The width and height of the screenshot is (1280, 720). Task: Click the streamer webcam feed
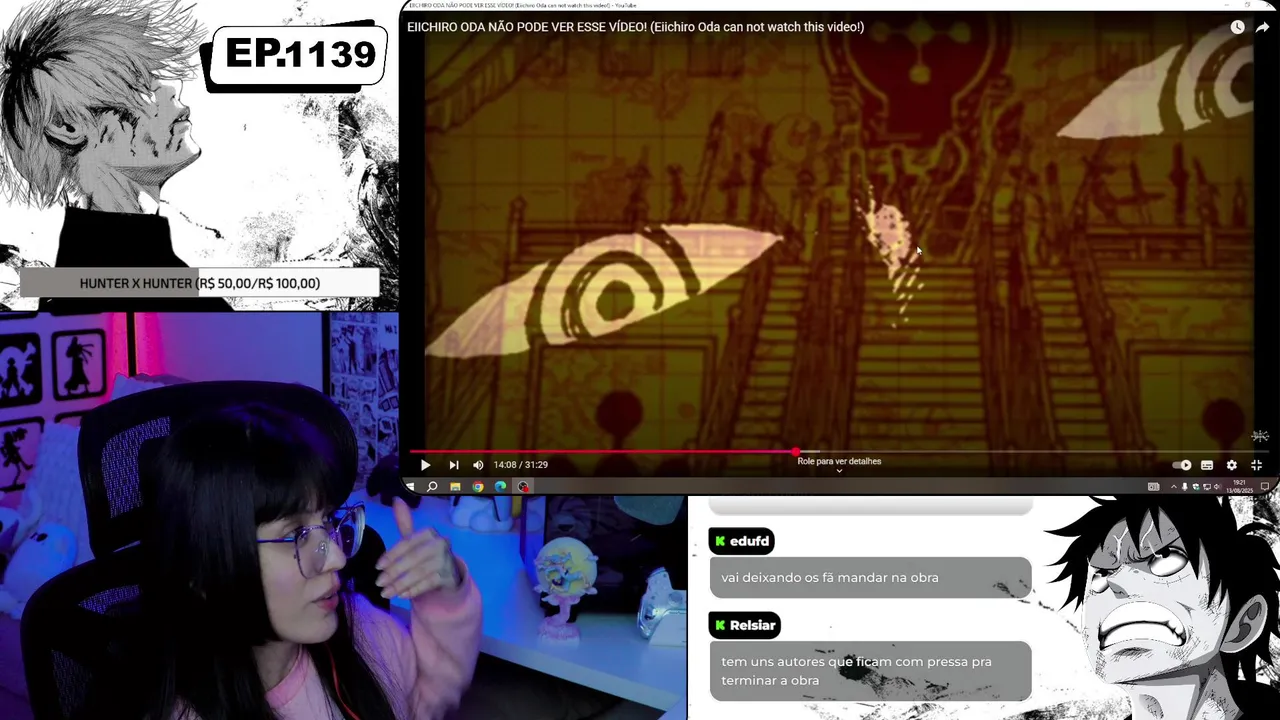343,516
